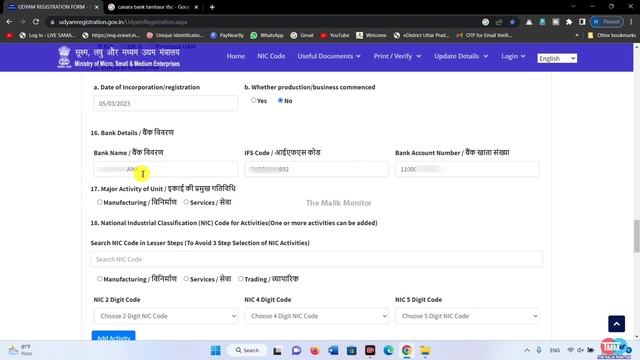Open the Chat icon in taskbar
Viewport: 640px width, 360px height.
point(296,350)
